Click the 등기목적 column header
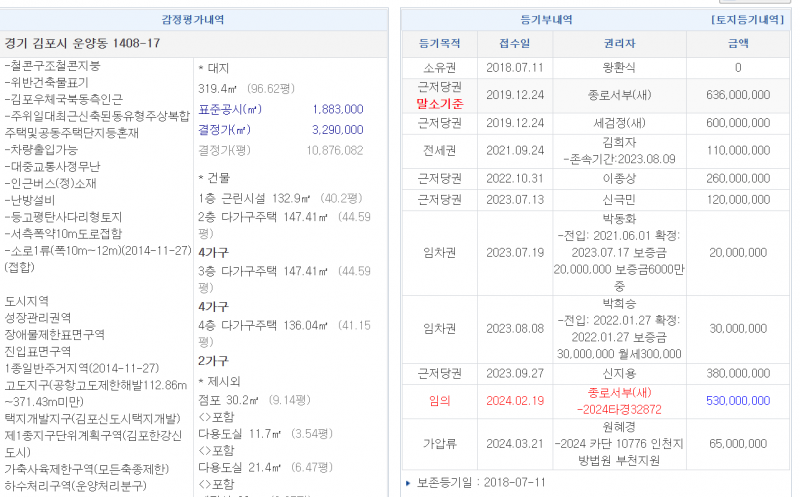The image size is (800, 497). (x=439, y=43)
